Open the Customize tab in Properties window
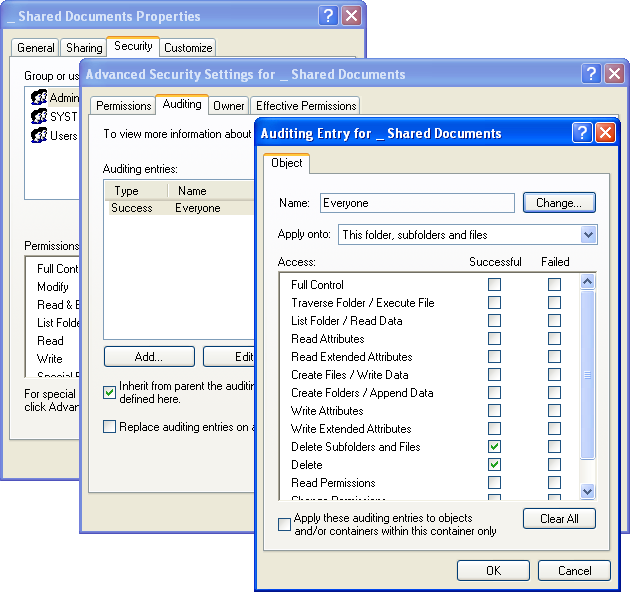The image size is (630, 592). (188, 47)
